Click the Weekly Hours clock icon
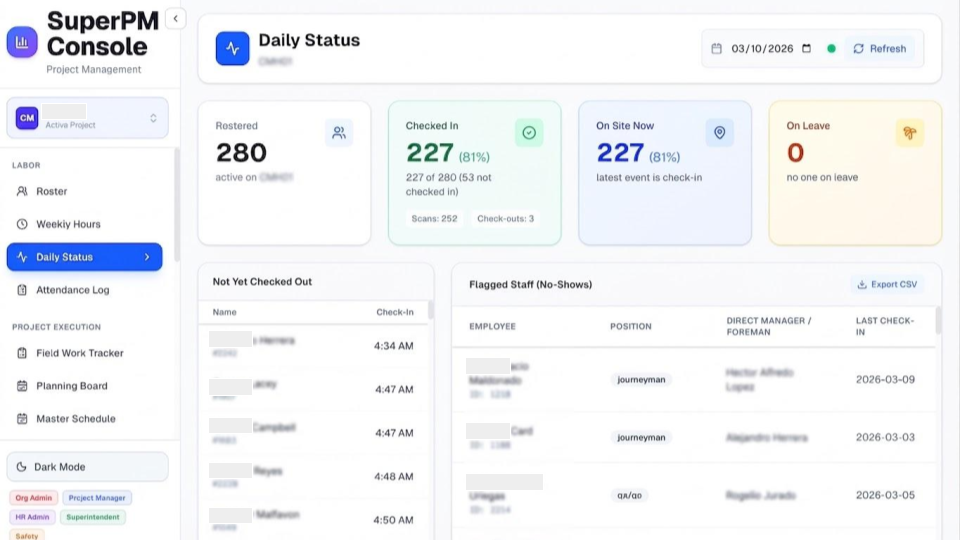 point(22,224)
